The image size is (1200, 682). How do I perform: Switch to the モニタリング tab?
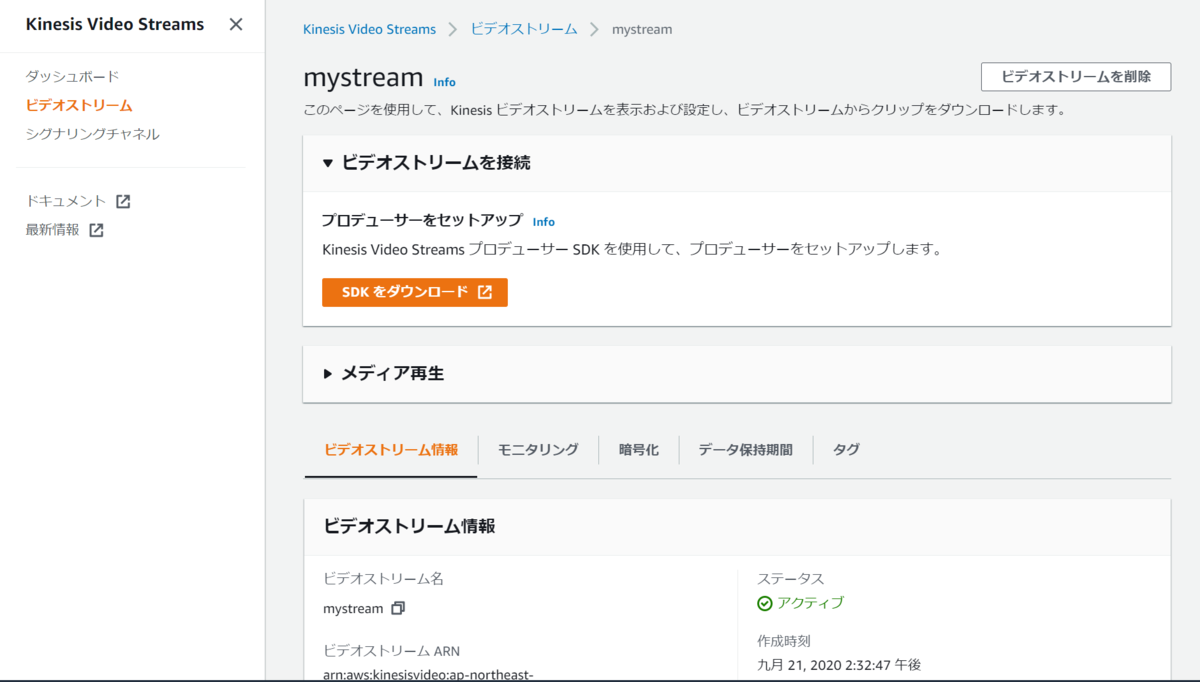coord(538,450)
